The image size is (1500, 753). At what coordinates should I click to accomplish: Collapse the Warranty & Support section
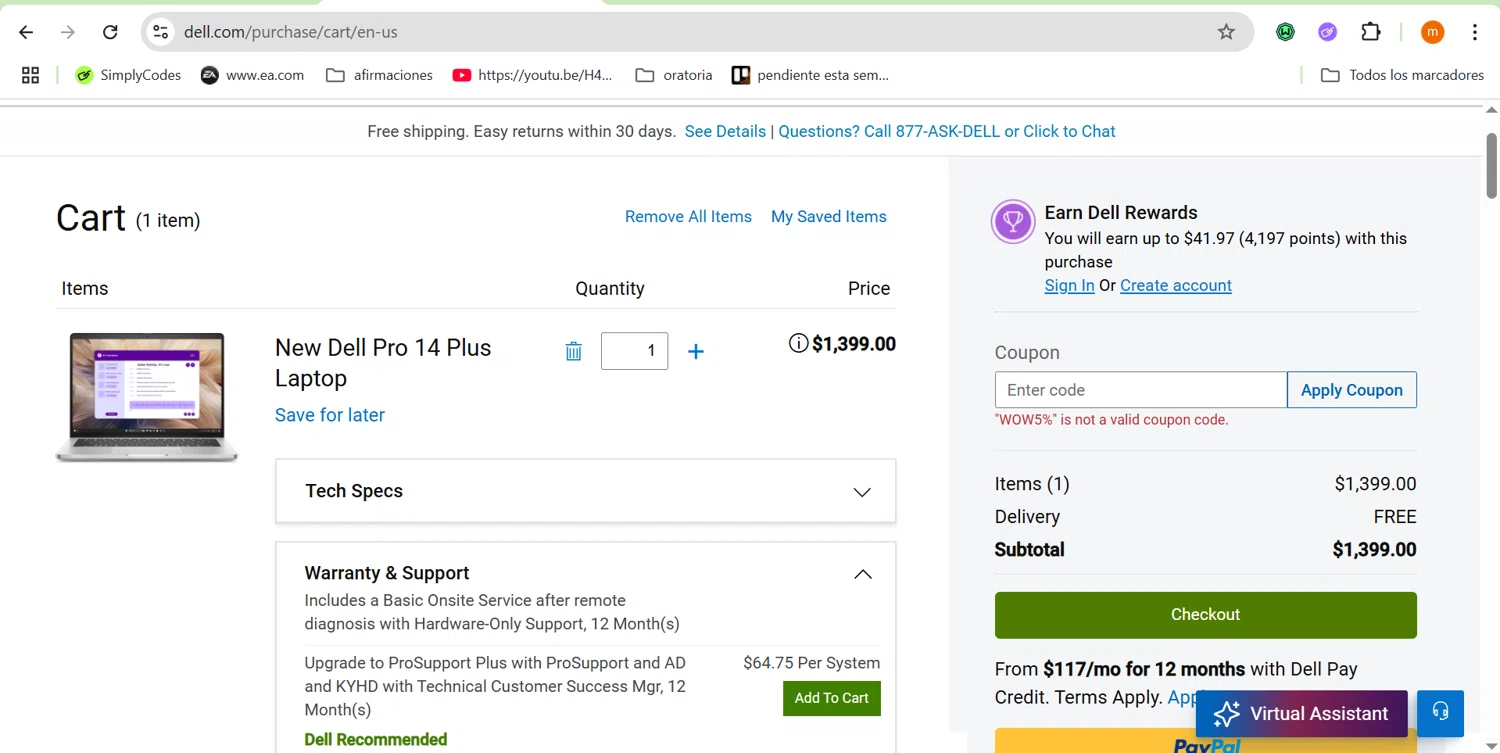click(x=862, y=574)
